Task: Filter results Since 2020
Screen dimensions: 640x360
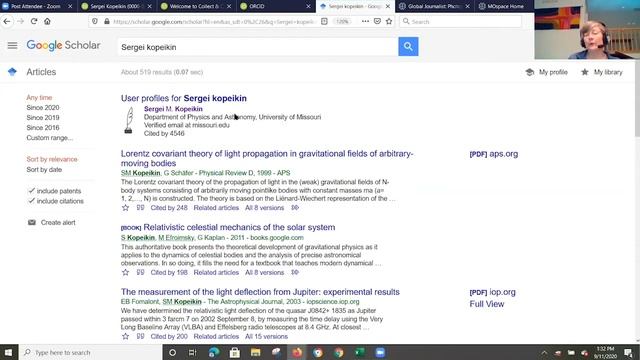Action: tap(43, 108)
